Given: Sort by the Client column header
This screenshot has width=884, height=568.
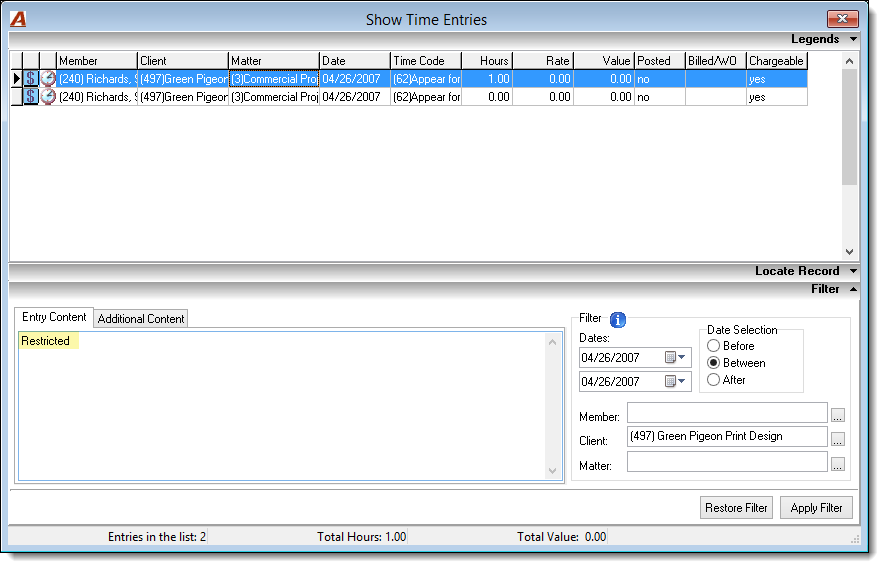Looking at the screenshot, I should 183,61.
